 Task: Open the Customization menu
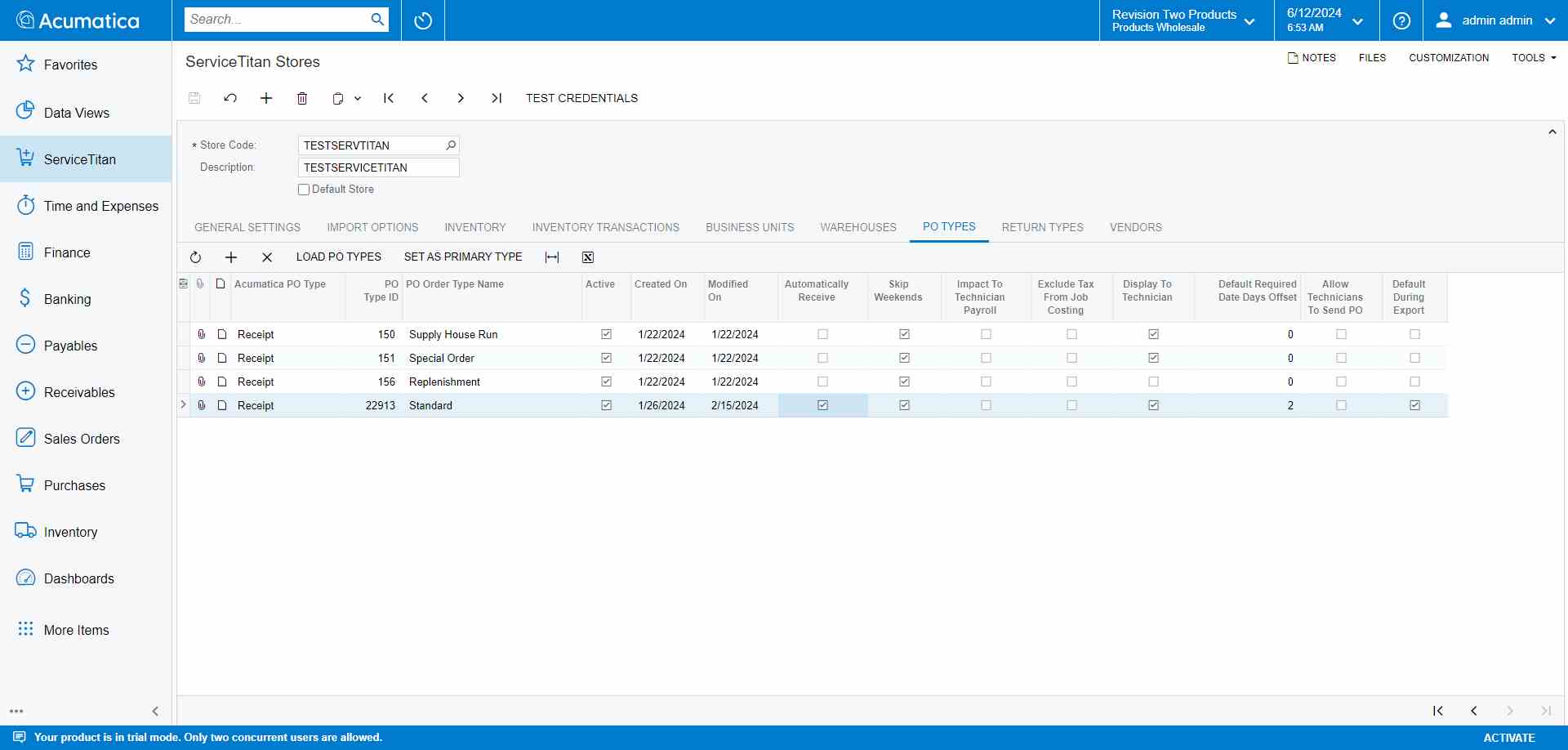pyautogui.click(x=1449, y=58)
